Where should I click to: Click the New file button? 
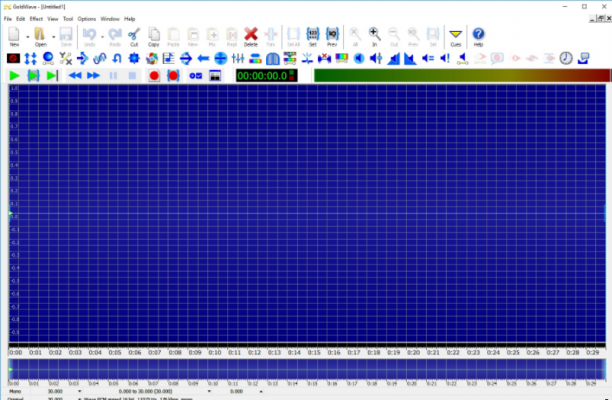tap(14, 37)
